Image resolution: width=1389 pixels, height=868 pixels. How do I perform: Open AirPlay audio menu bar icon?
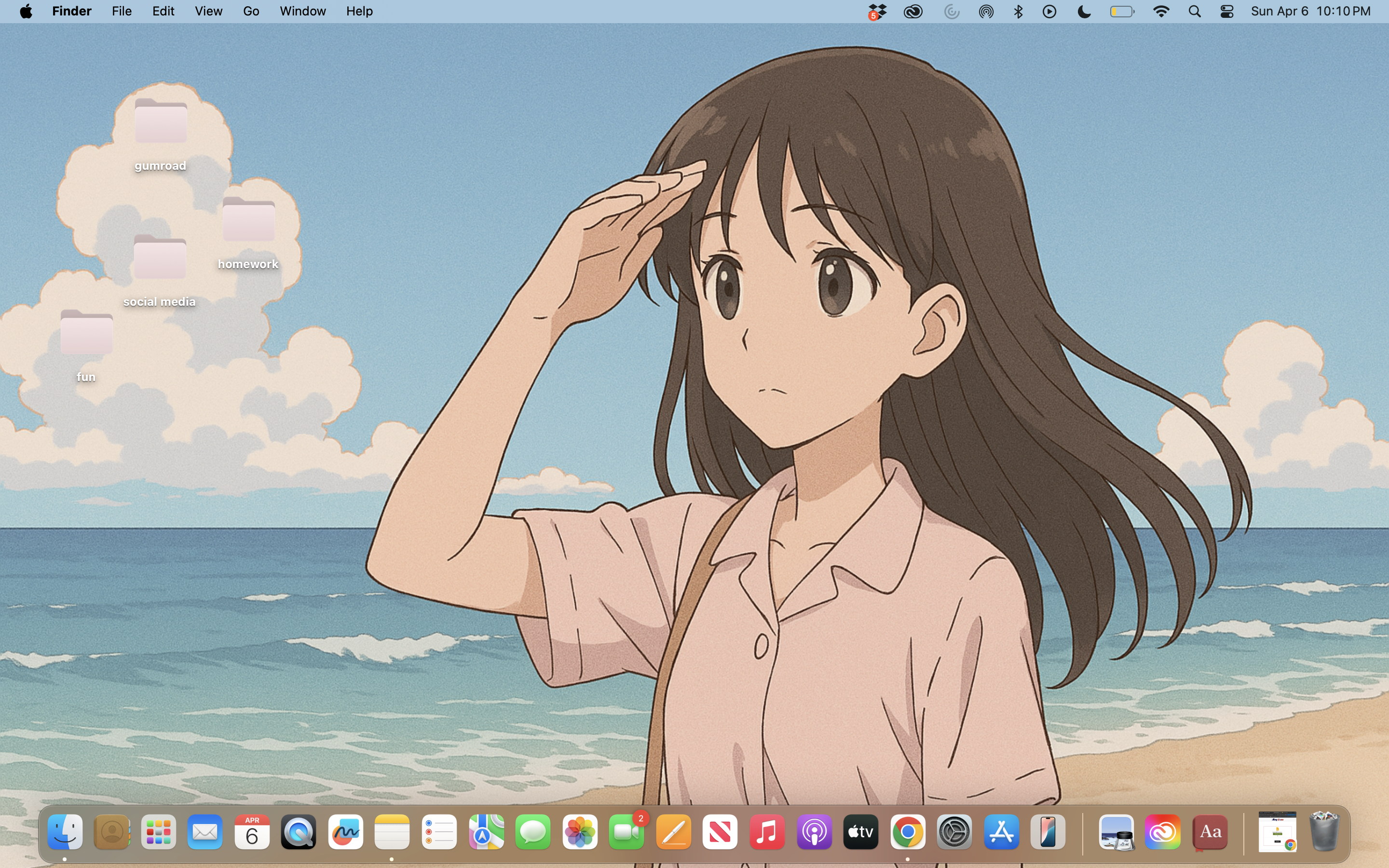[x=986, y=12]
